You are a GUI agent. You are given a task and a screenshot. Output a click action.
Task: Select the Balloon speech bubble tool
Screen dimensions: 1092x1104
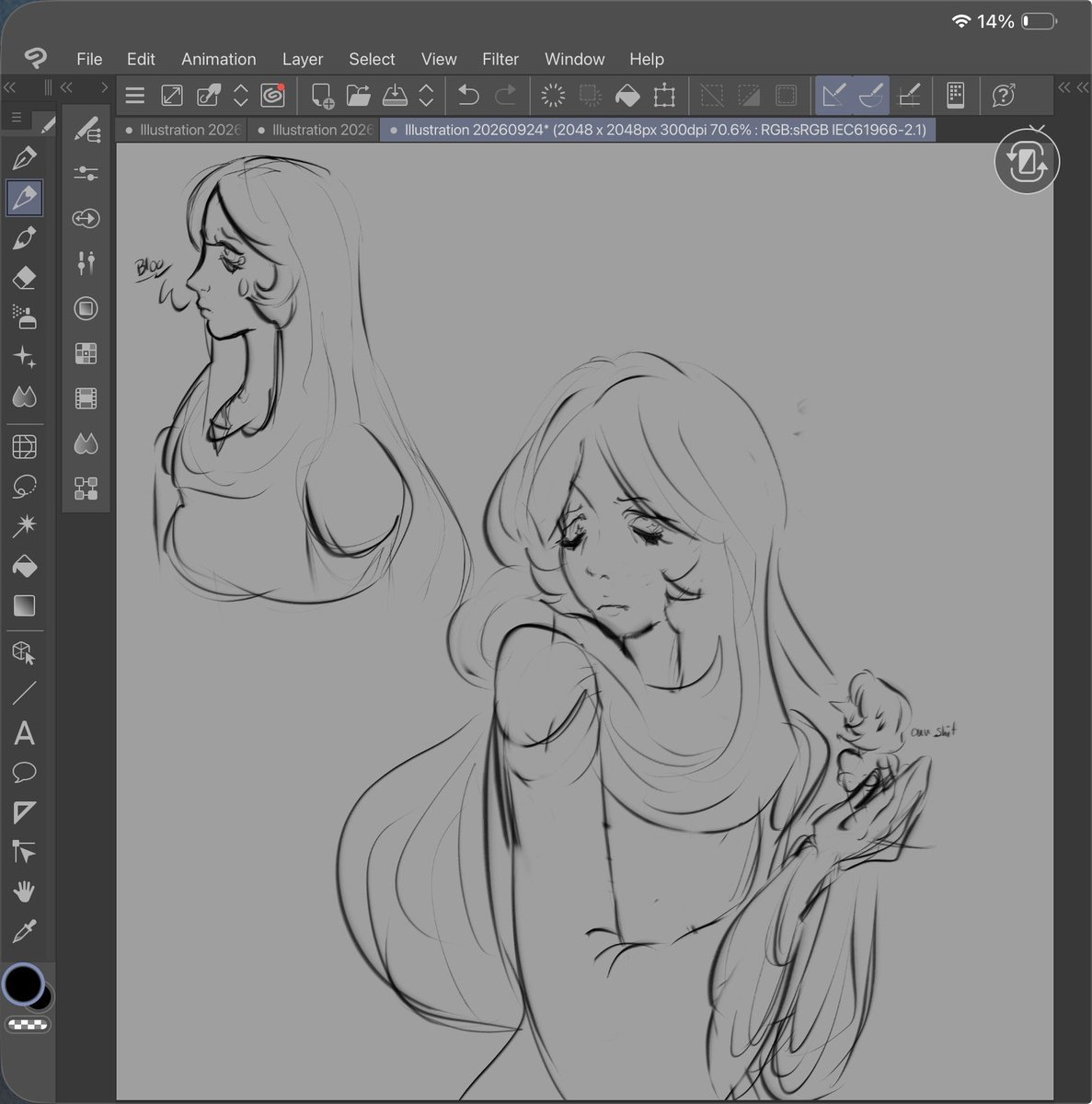tap(25, 773)
